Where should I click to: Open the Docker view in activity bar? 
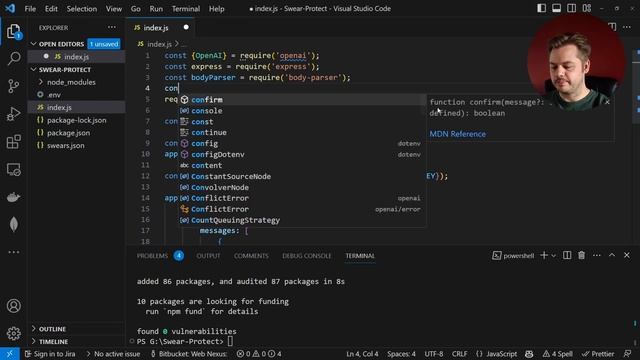pos(13,197)
